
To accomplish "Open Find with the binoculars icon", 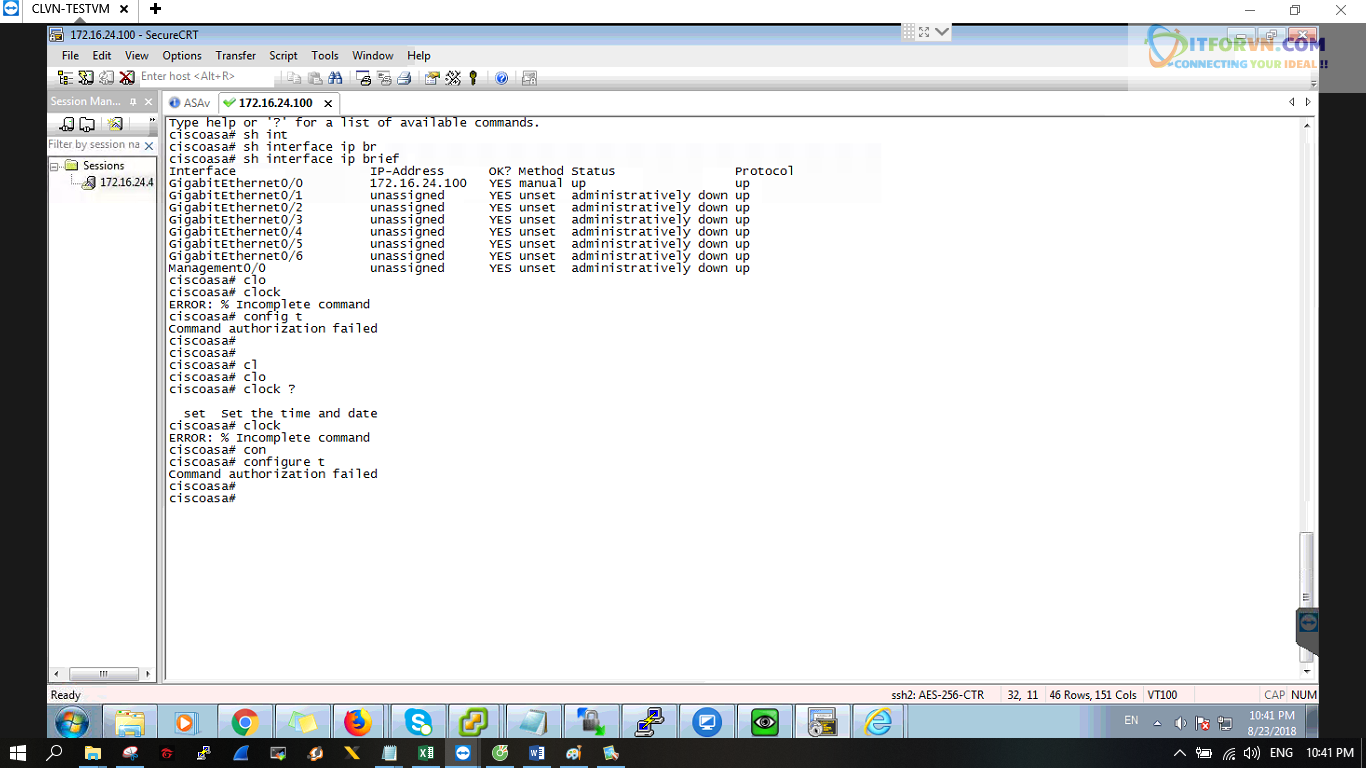I will point(335,77).
